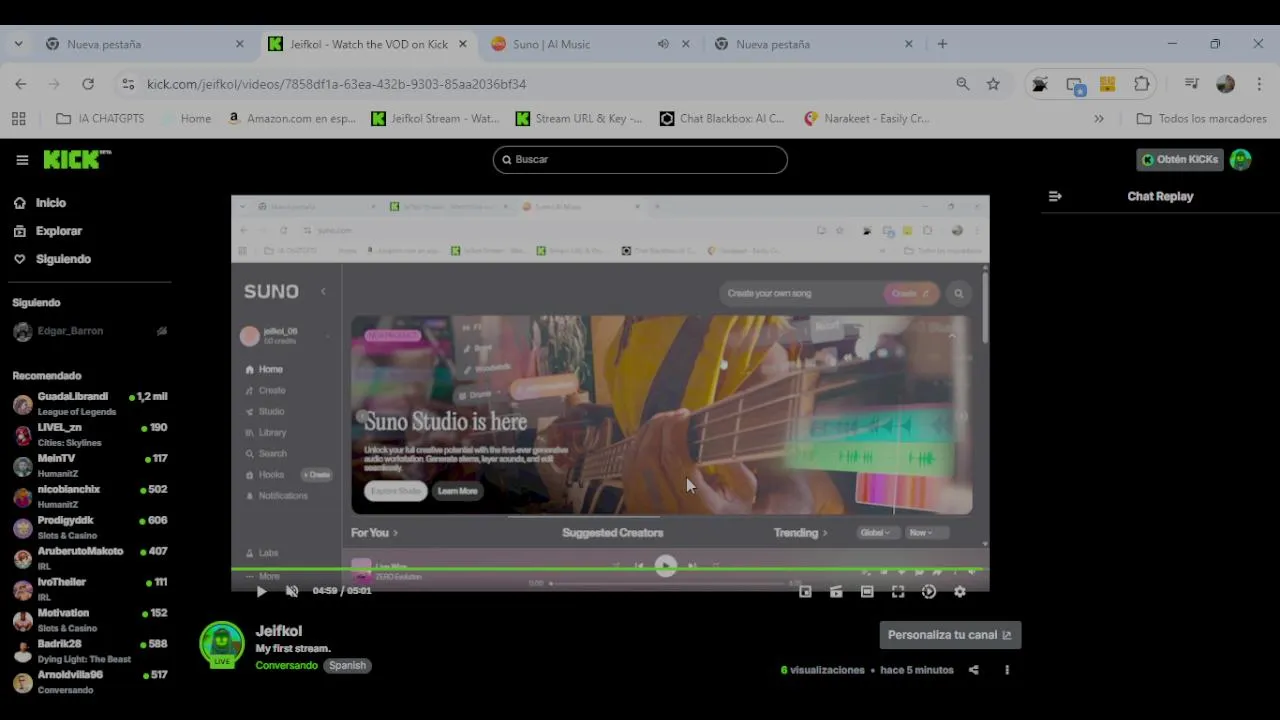This screenshot has height=720, width=1280.
Task: Click the Jeifkol streamer avatar
Action: click(x=222, y=644)
